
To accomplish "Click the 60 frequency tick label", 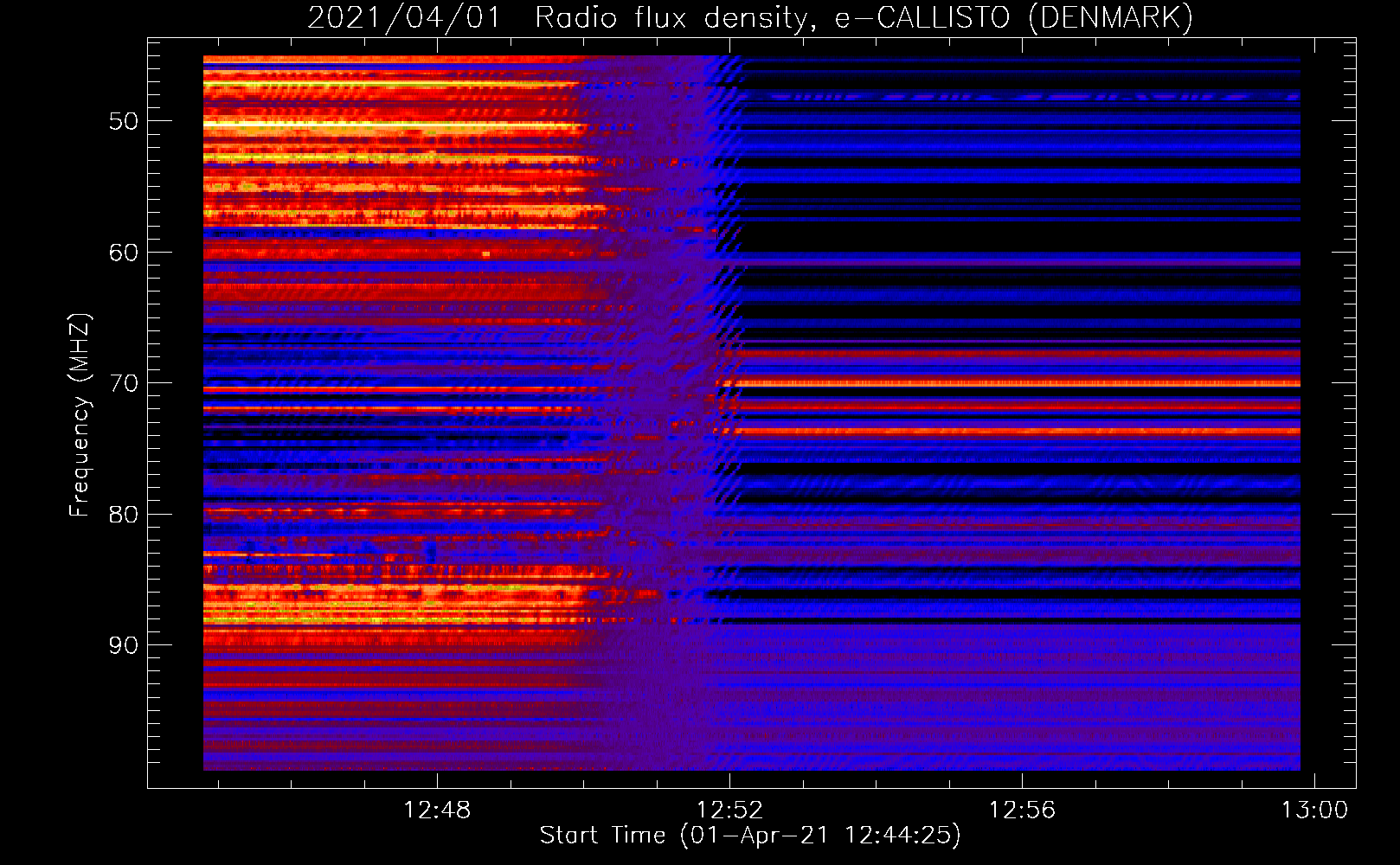I will tap(124, 253).
